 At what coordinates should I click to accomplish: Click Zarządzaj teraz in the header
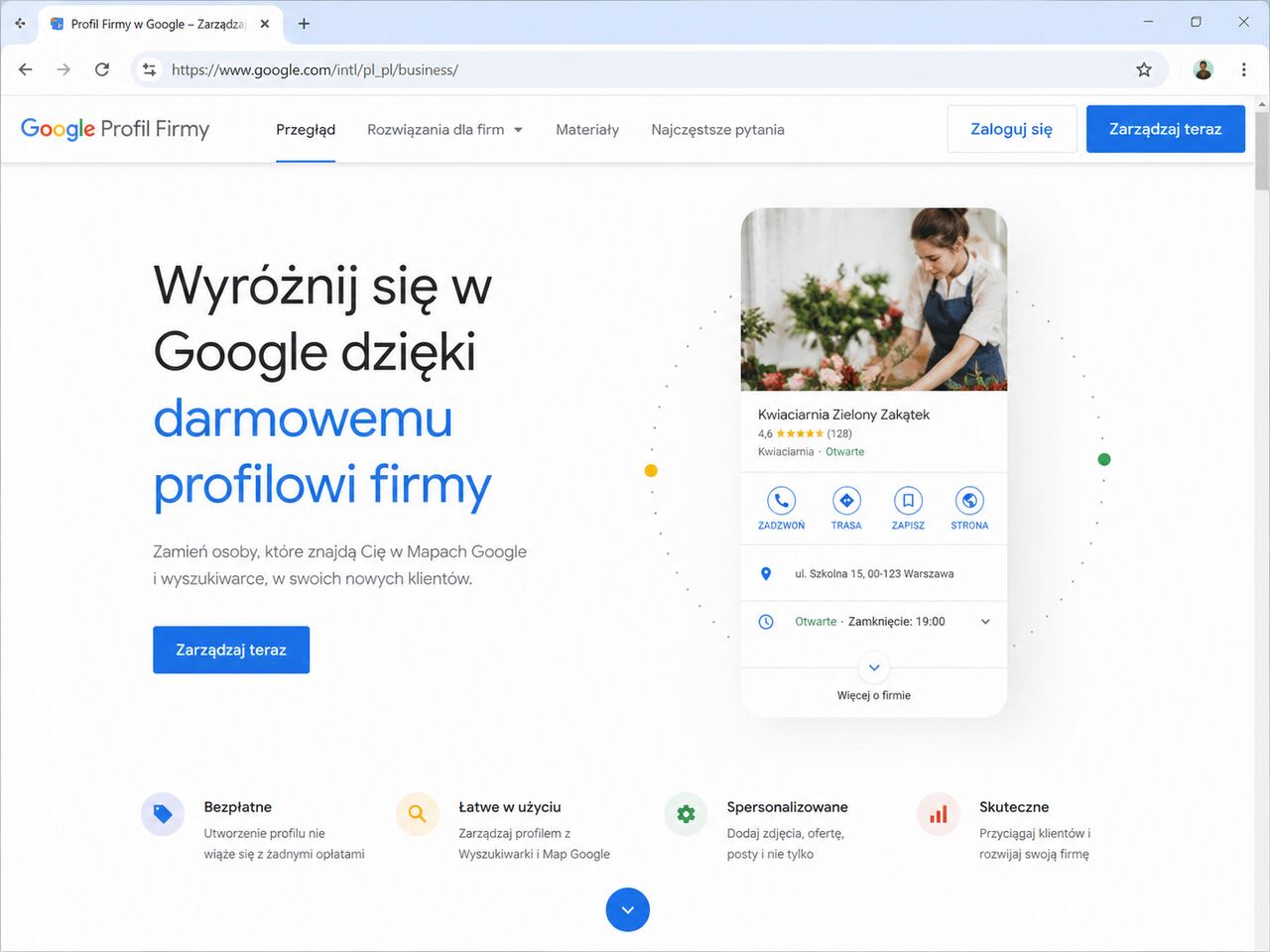[1166, 129]
